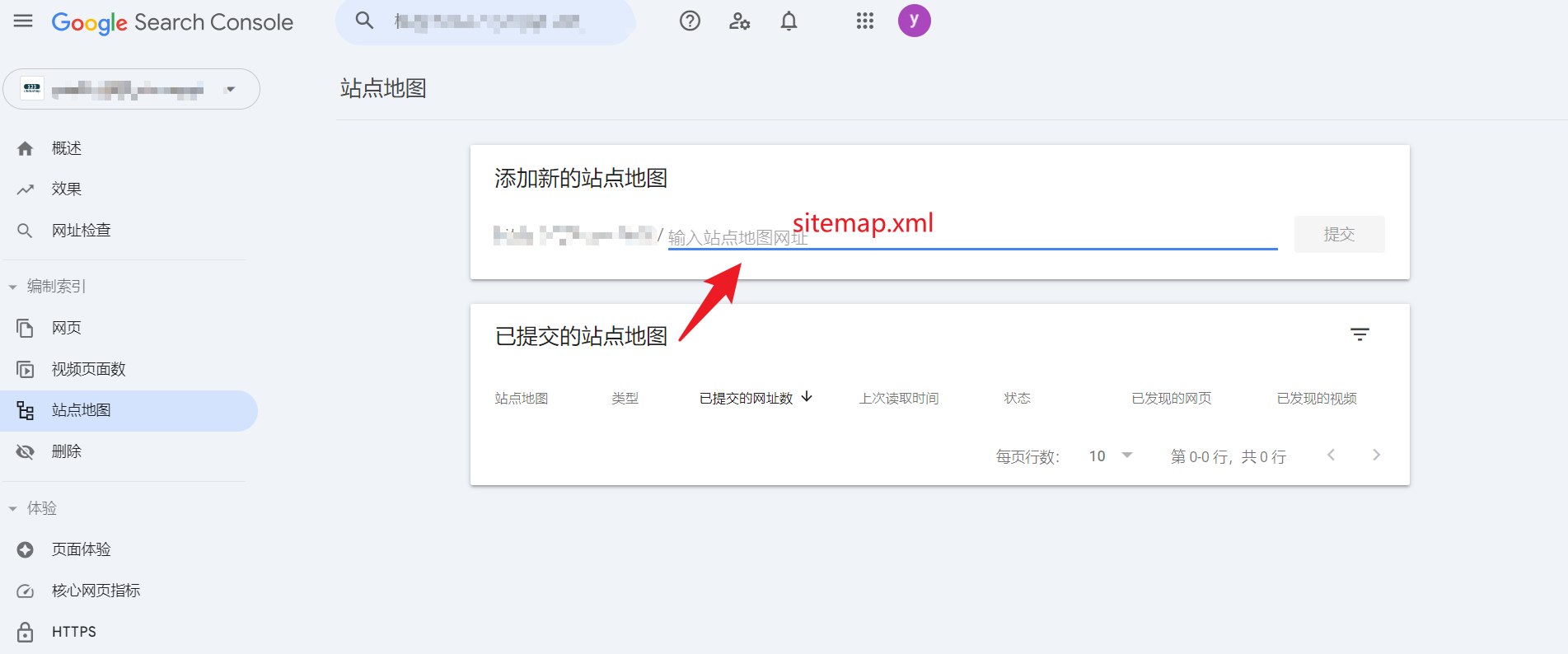Open the hamburger main menu
This screenshot has height=654, width=1568.
[x=23, y=21]
